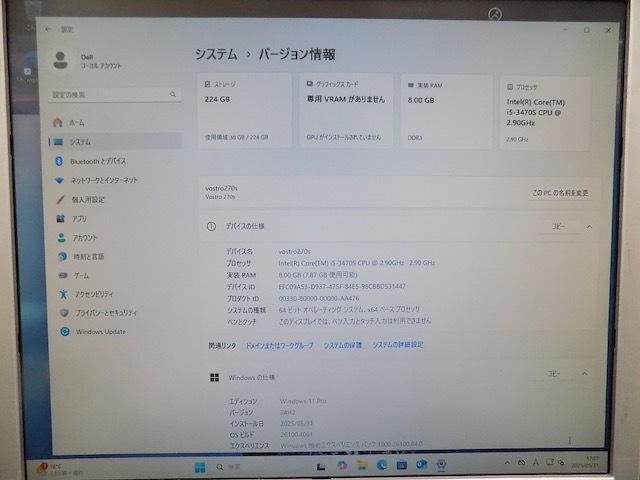Click the プロダクト ID value 00330-80000-00000-AA476
This screenshot has height=480, width=640.
tap(319, 298)
